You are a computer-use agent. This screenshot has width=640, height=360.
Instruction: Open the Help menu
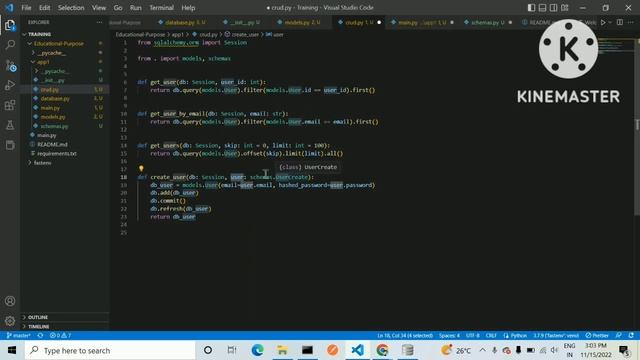[x=188, y=8]
